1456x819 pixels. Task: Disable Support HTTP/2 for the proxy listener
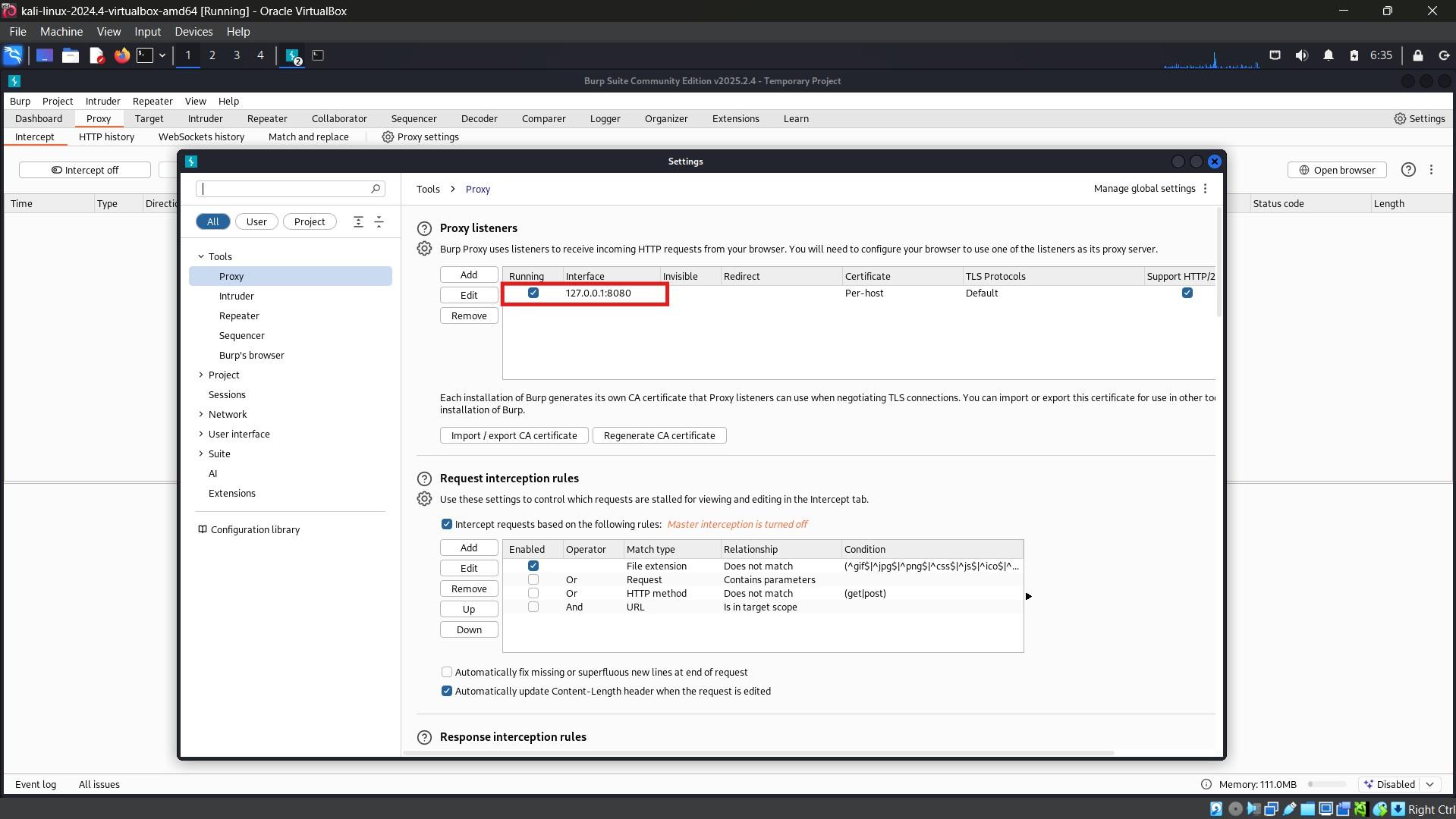[1187, 292]
